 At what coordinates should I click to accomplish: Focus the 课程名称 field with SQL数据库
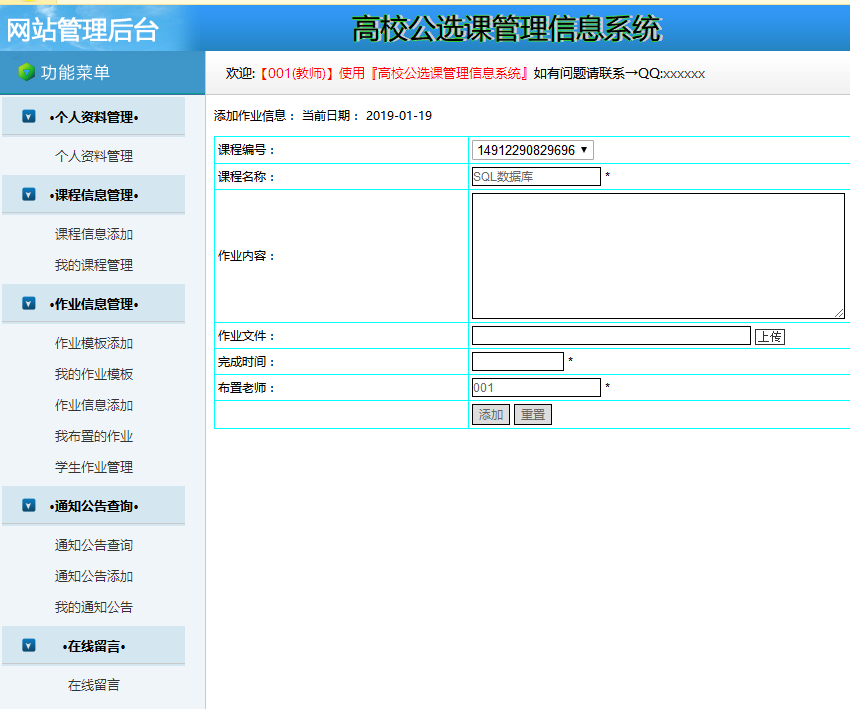pyautogui.click(x=536, y=176)
